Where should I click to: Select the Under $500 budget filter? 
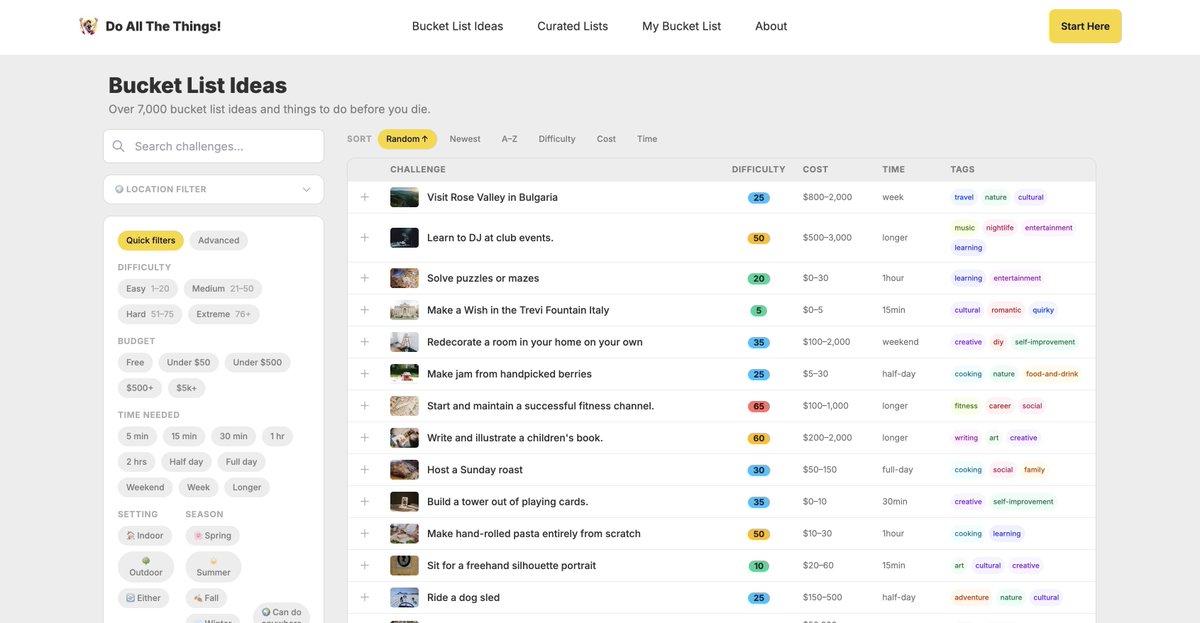tap(257, 362)
